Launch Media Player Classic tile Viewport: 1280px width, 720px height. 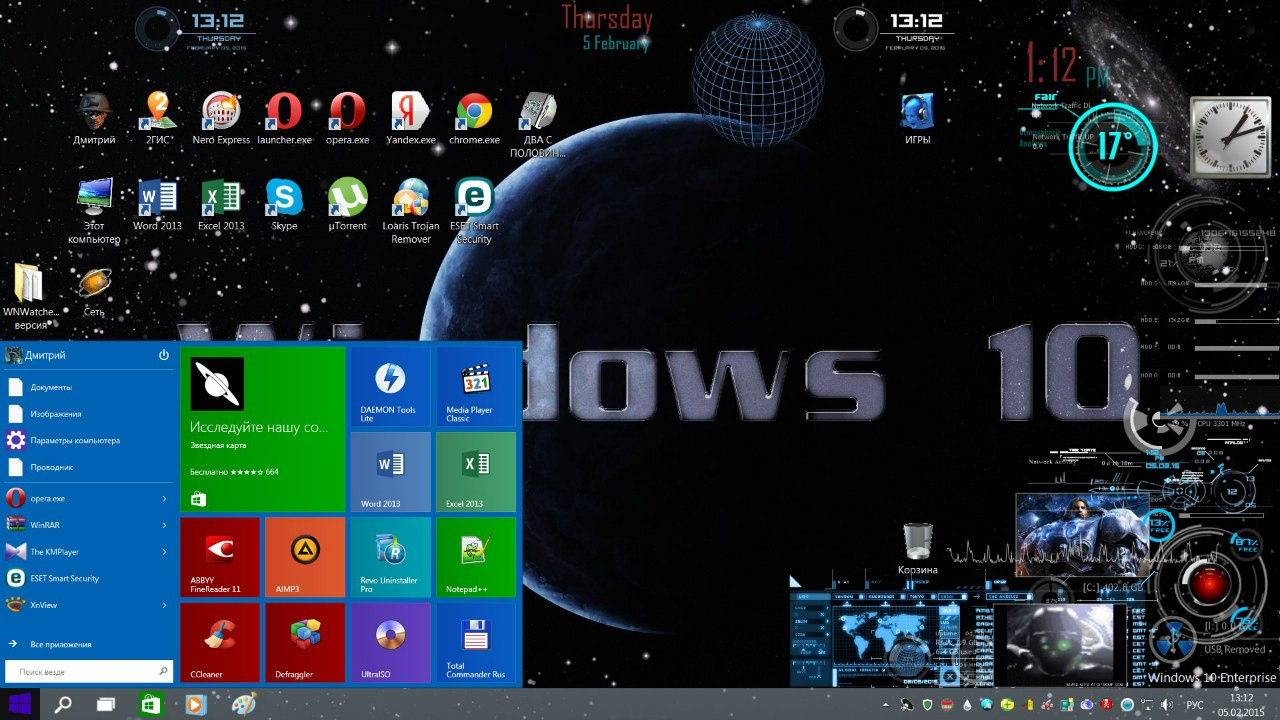tap(476, 387)
